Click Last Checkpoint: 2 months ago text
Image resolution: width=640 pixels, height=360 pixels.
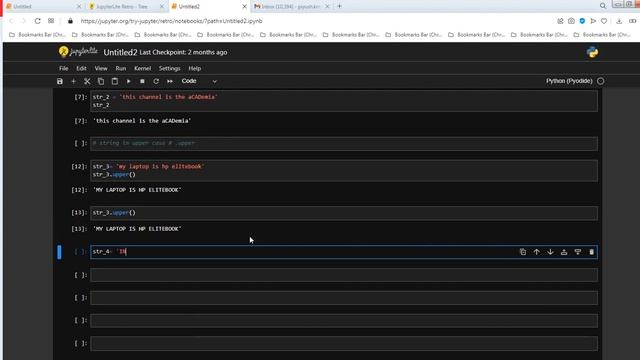coord(183,52)
